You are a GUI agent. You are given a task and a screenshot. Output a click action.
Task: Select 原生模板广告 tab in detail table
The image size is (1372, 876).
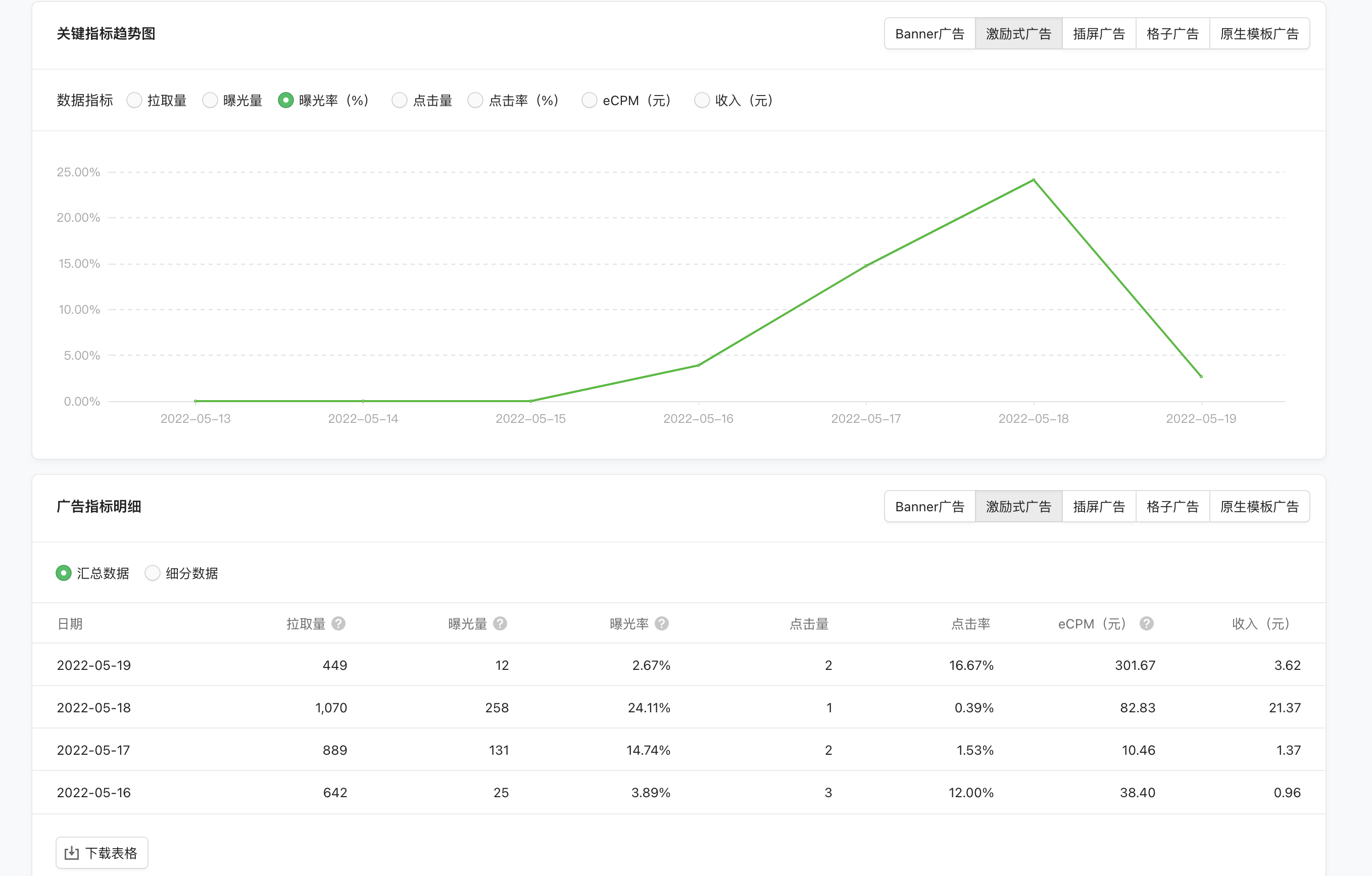[x=1259, y=506]
